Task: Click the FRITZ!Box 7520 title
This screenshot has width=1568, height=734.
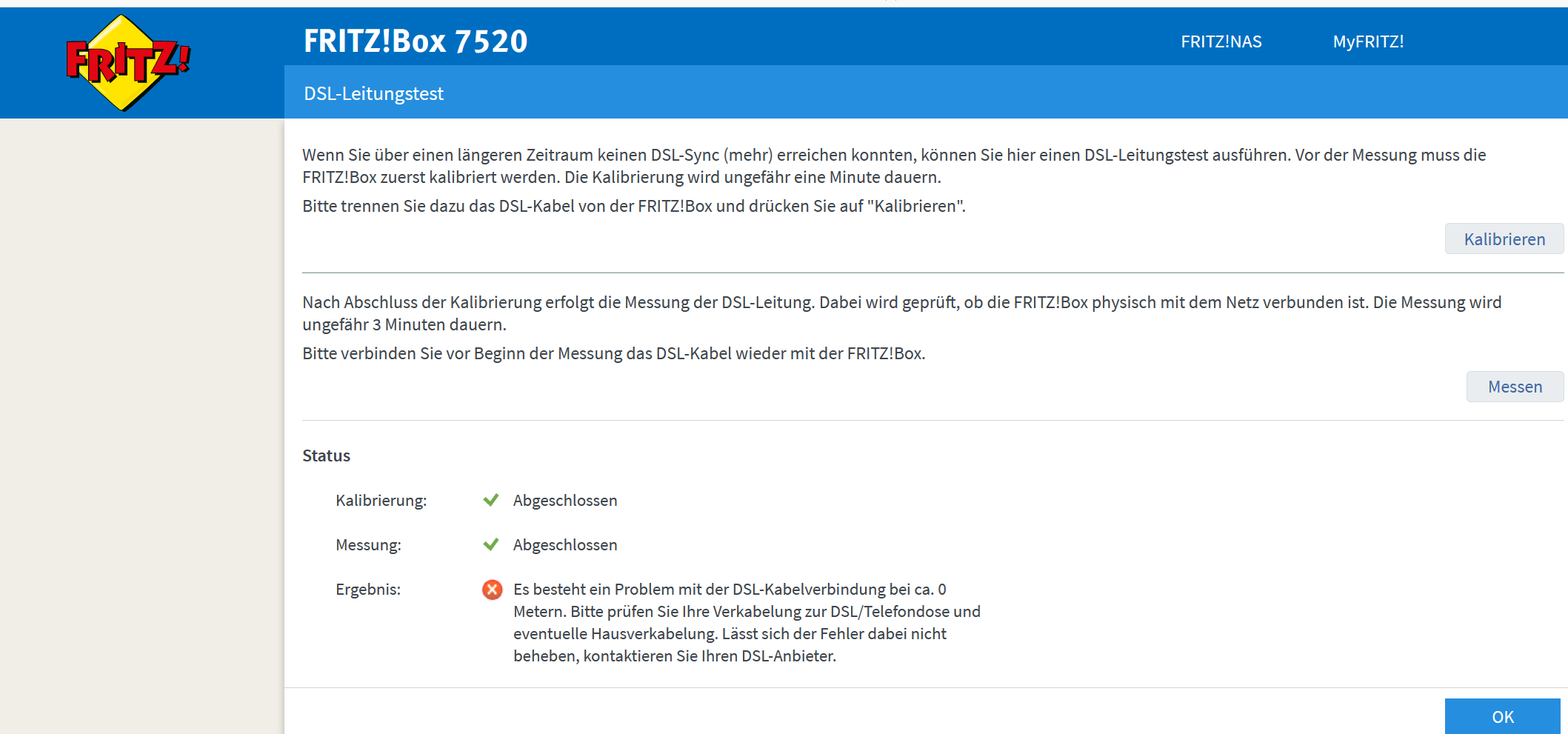Action: click(416, 41)
